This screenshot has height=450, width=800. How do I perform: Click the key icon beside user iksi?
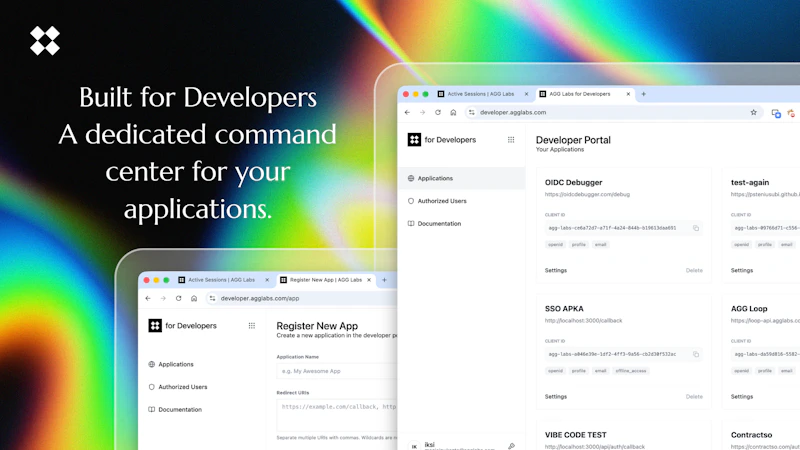click(x=511, y=446)
